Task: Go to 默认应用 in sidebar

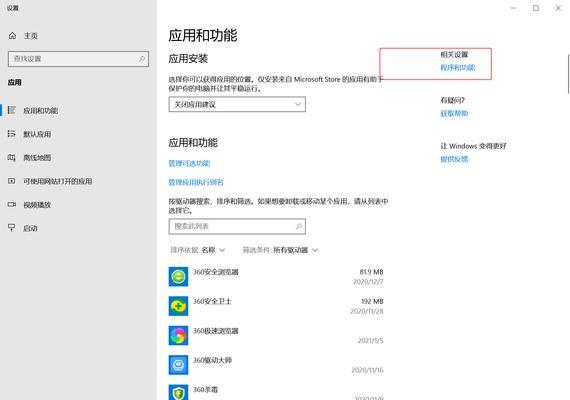Action: coord(37,134)
